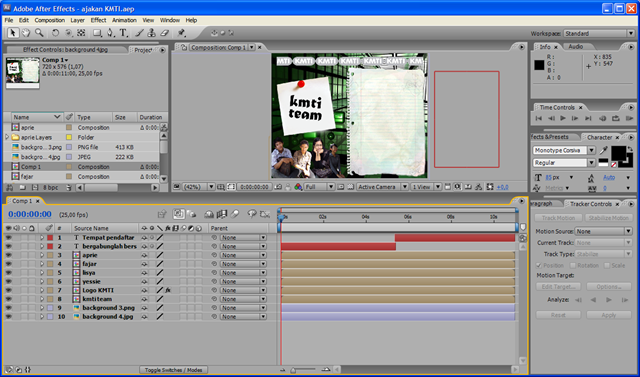Open the Composition menu

coord(49,20)
